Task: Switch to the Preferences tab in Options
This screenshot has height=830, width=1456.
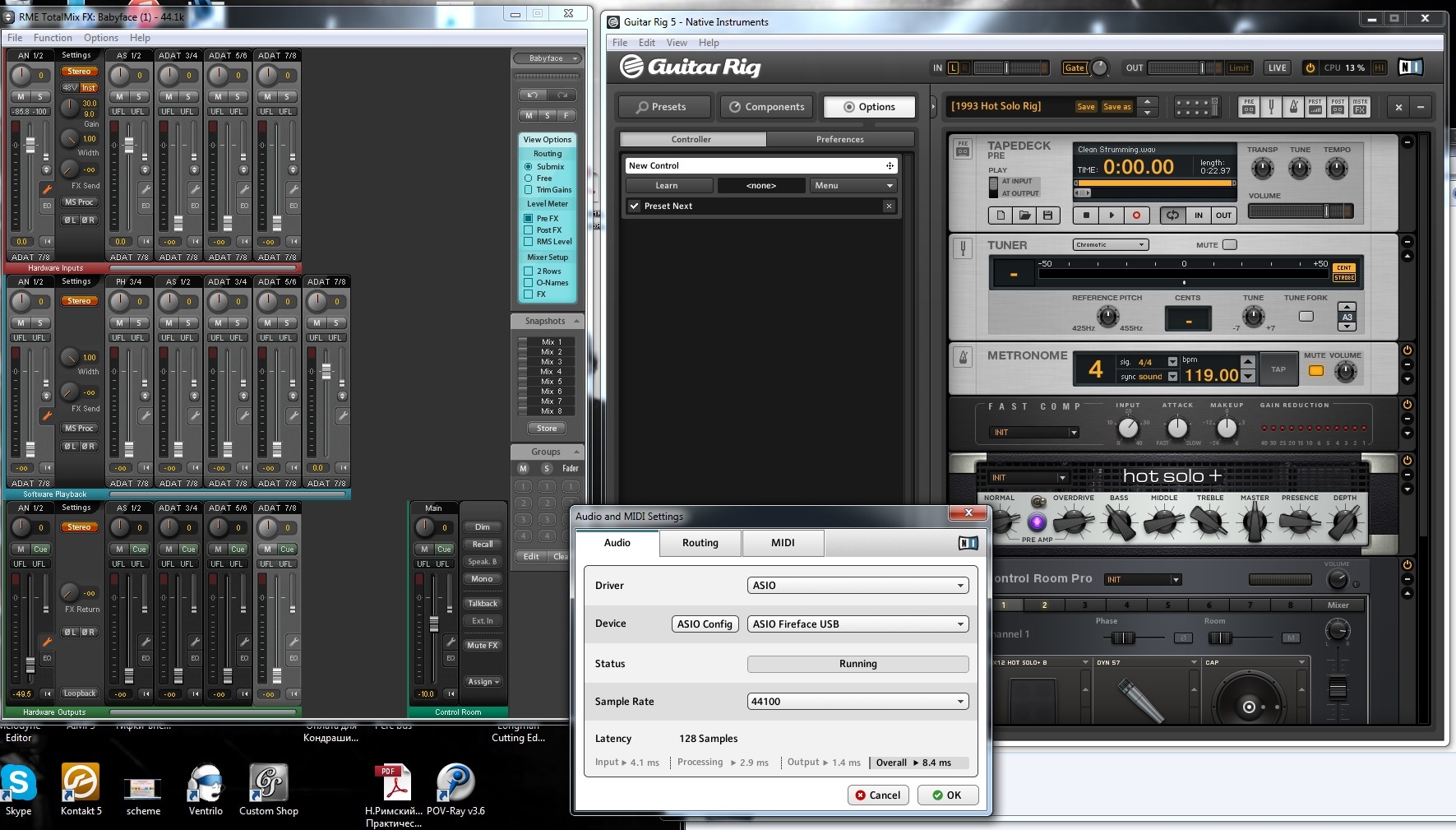Action: tap(840, 140)
